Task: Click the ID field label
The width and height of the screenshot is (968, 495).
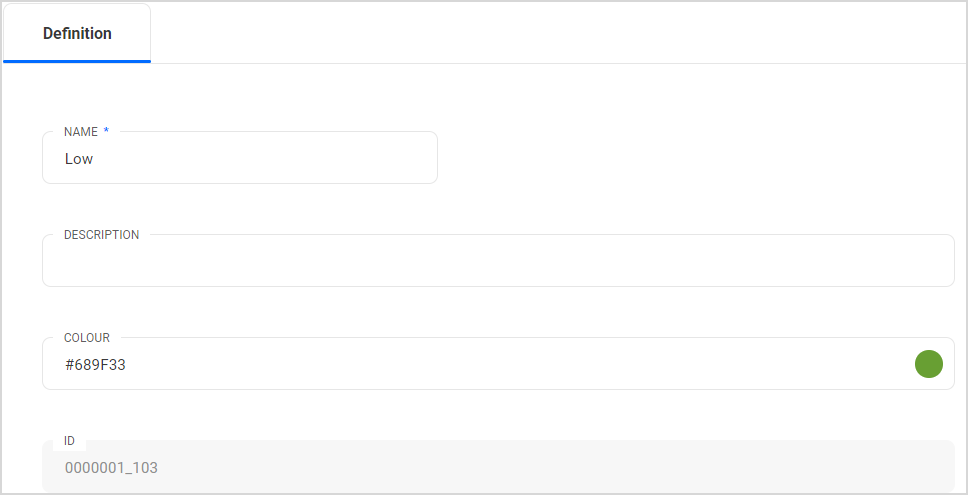Action: tap(70, 441)
